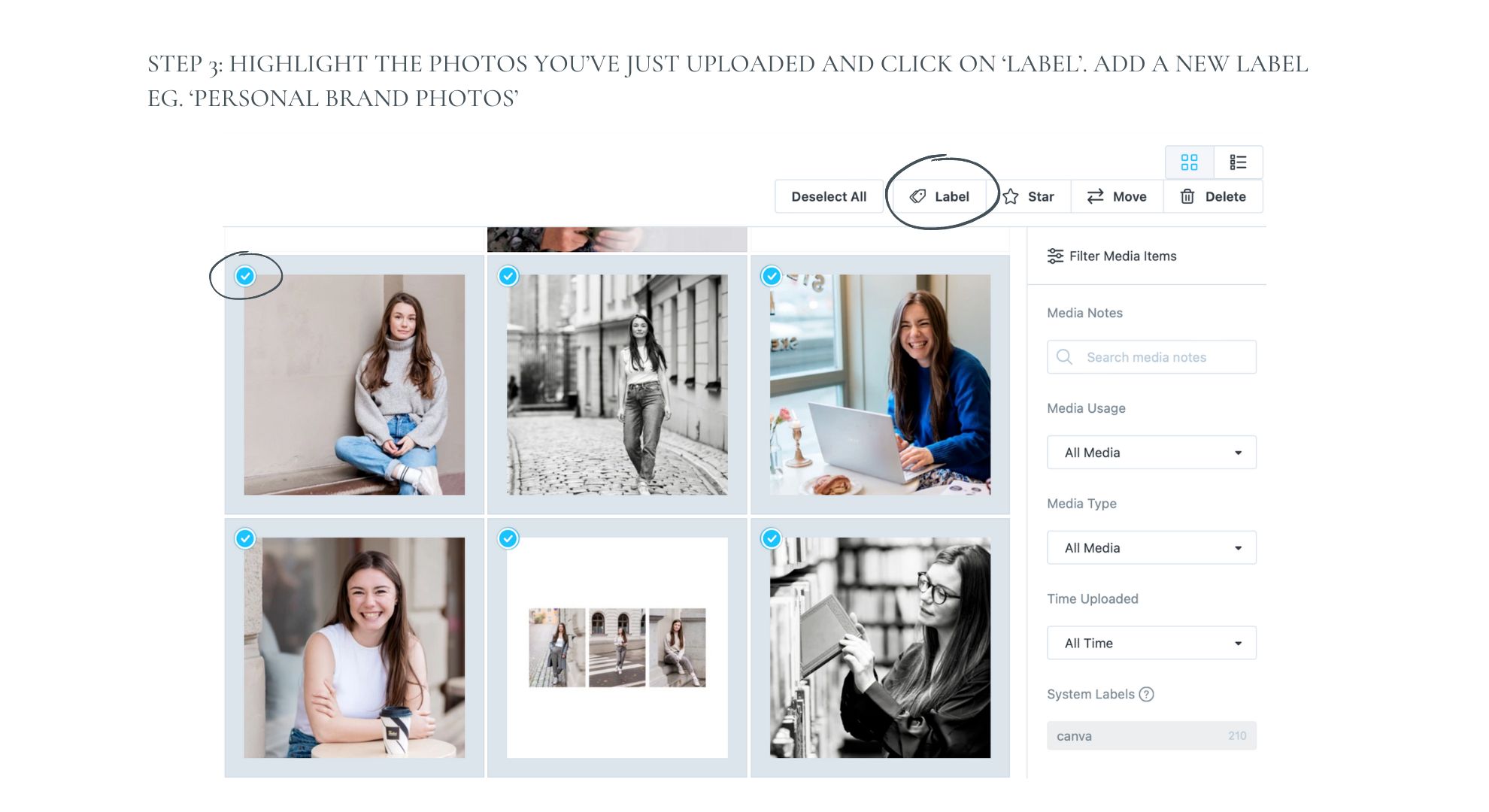Open the three-photo collage thumbnail

pyautogui.click(x=617, y=647)
